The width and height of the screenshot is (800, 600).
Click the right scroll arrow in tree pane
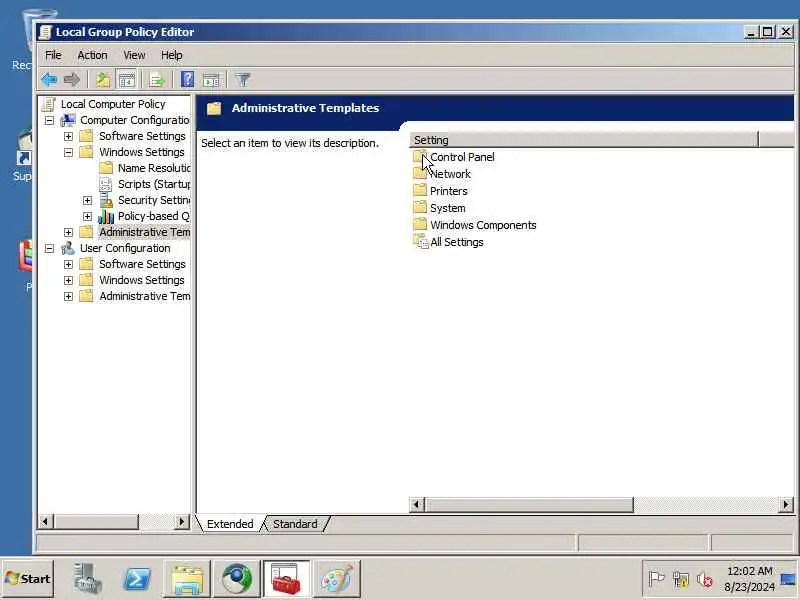coord(182,521)
